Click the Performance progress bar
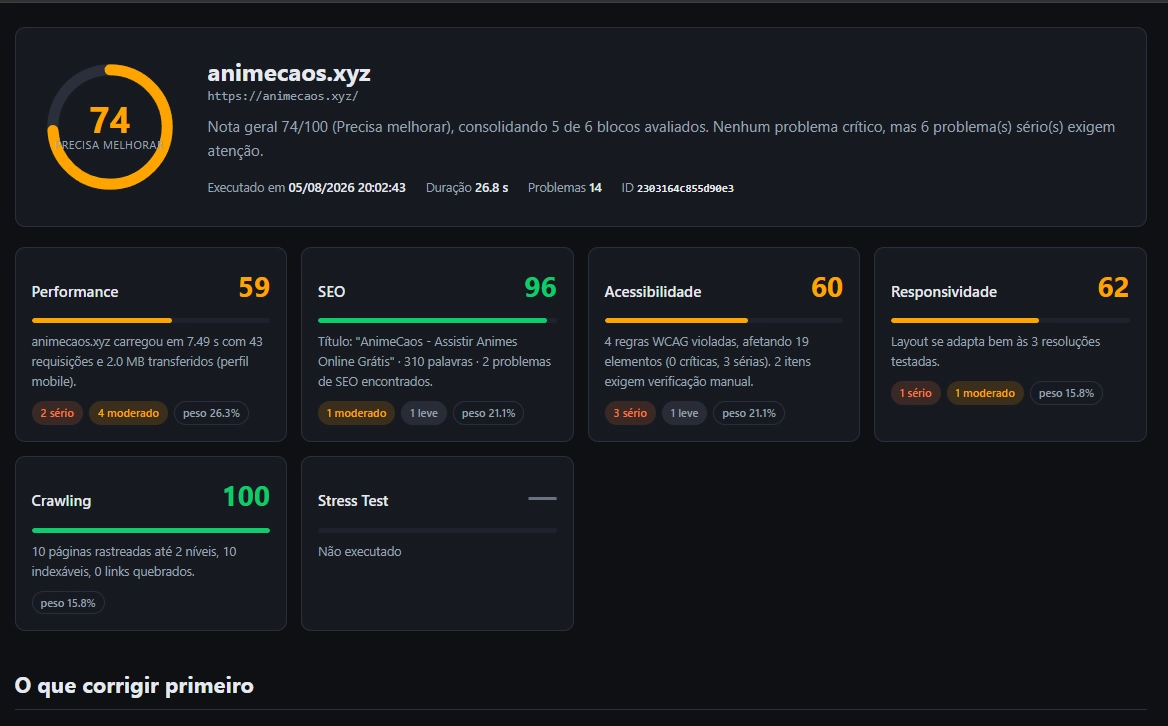This screenshot has height=726, width=1168. pyautogui.click(x=150, y=320)
